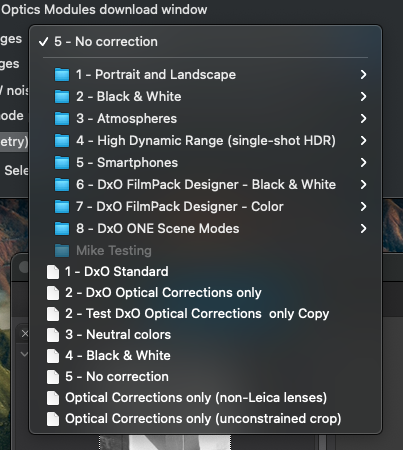Apply lower '5 - No correction' file preset
403x450 pixels.
(205, 377)
